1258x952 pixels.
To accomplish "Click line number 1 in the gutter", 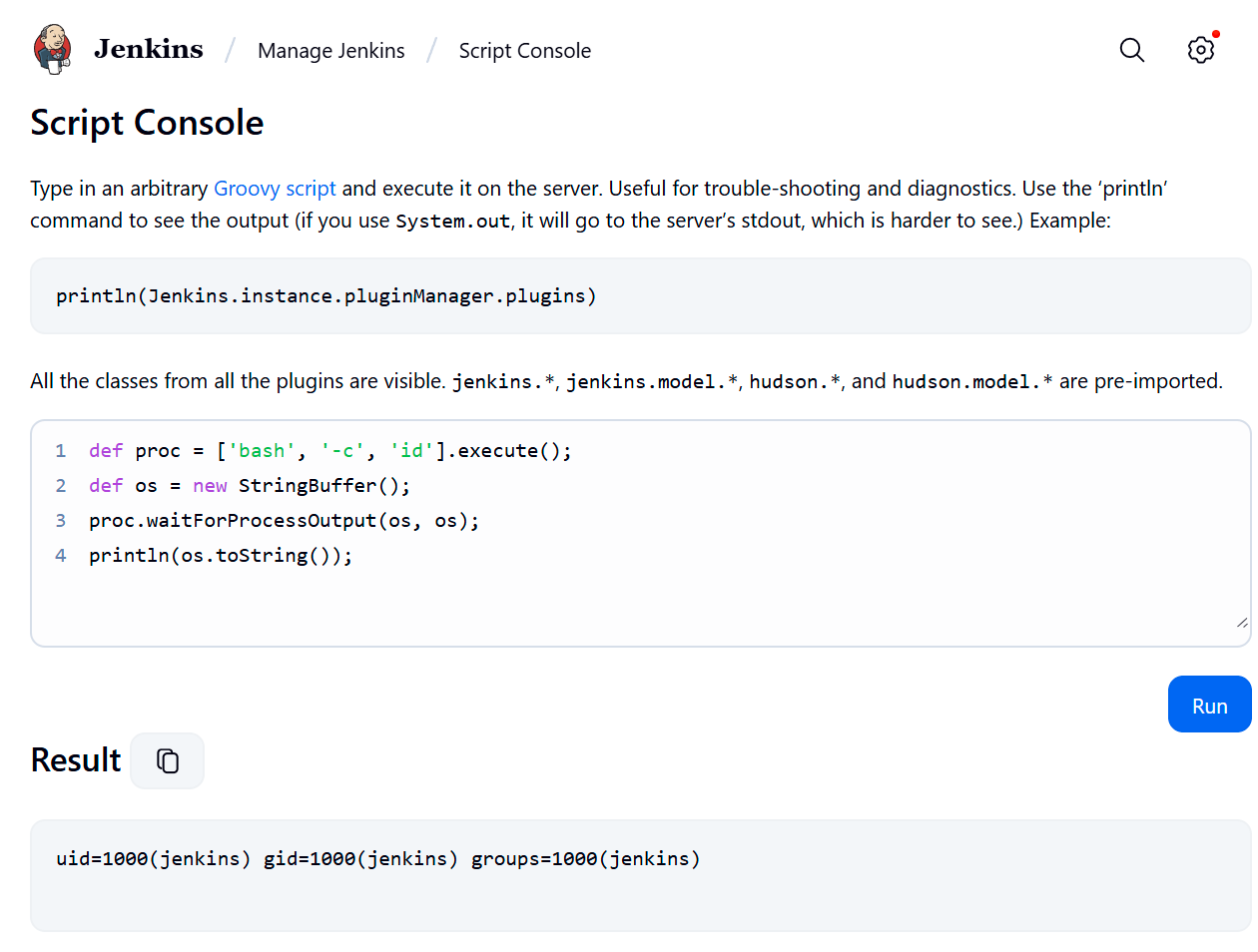I will coord(61,451).
